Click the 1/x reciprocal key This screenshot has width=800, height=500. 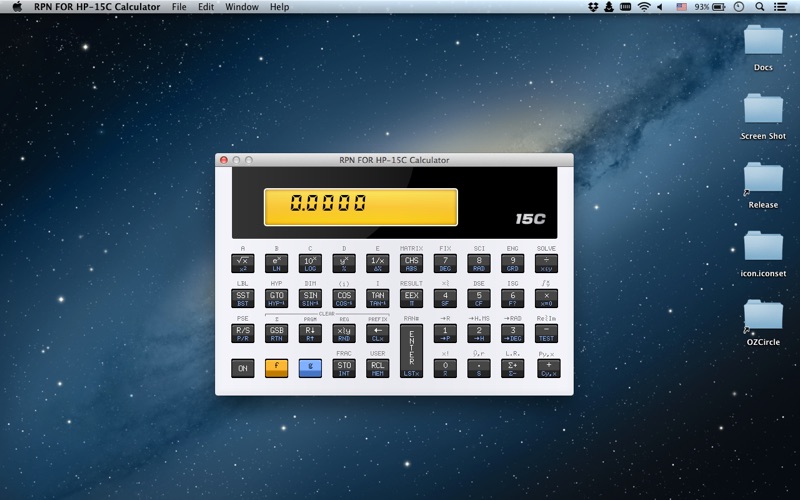pyautogui.click(x=378, y=263)
